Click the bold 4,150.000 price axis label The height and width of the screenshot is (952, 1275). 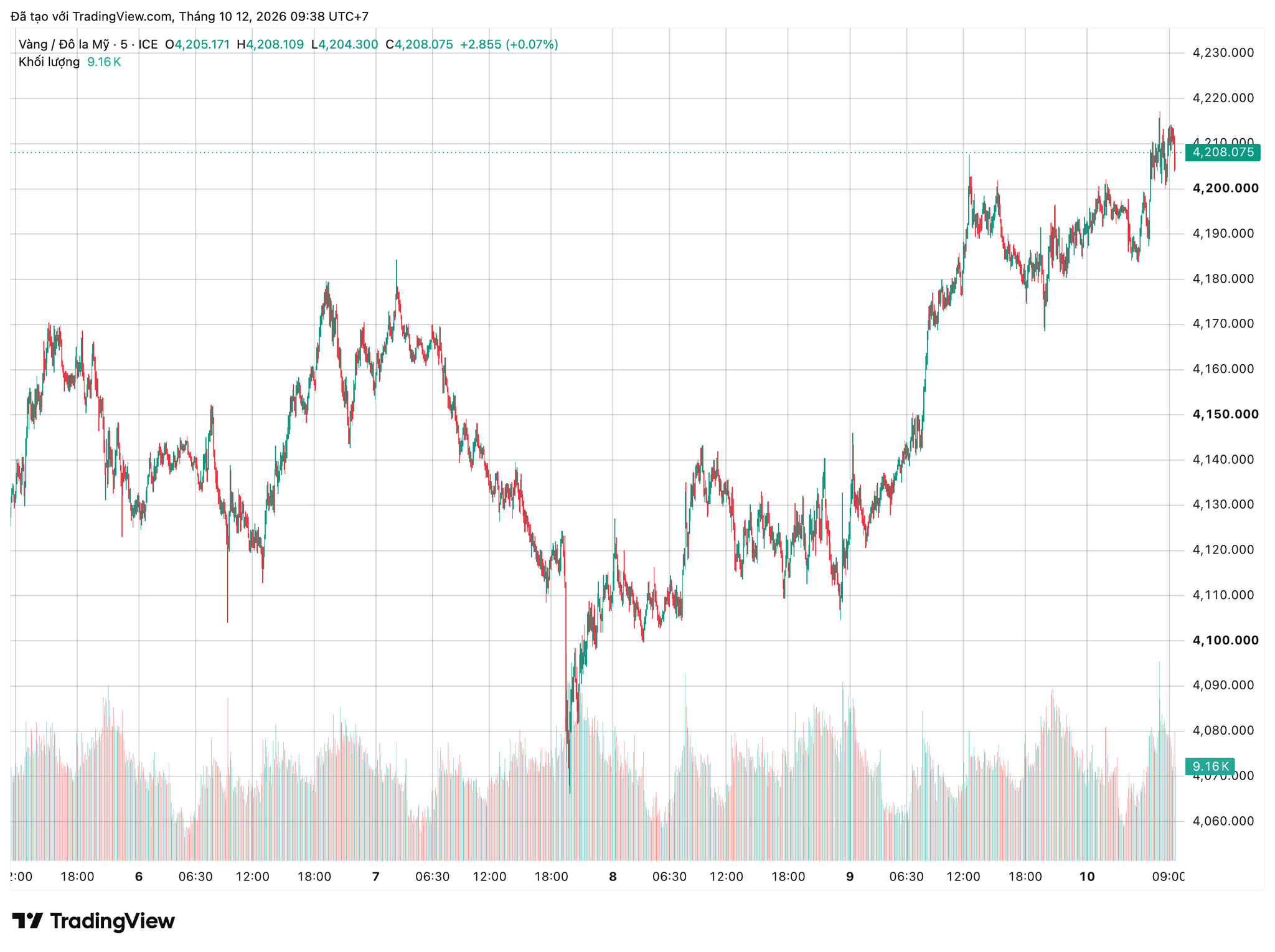point(1225,414)
